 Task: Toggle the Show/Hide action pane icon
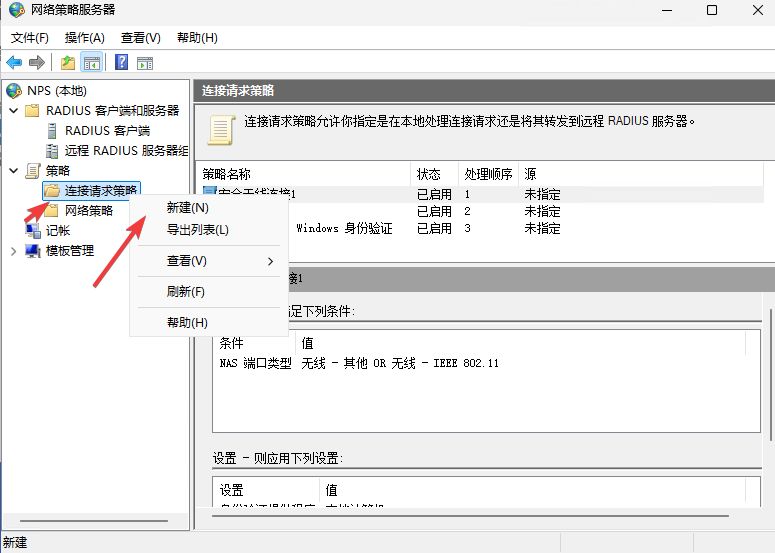(145, 63)
